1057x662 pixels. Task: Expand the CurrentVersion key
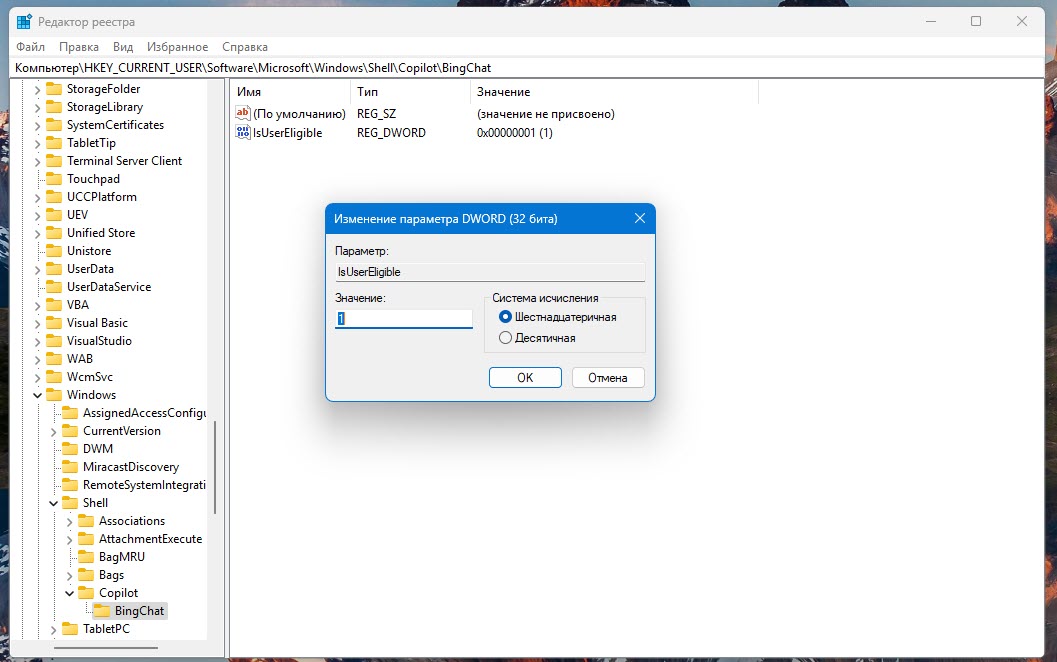53,431
